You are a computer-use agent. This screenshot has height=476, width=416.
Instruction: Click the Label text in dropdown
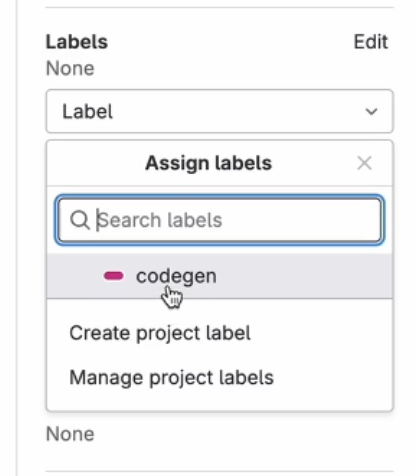(87, 111)
